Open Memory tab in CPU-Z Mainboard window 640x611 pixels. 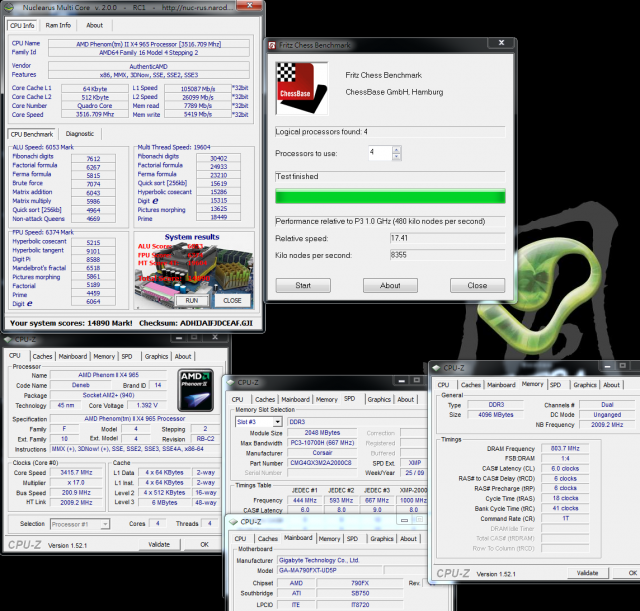click(329, 539)
